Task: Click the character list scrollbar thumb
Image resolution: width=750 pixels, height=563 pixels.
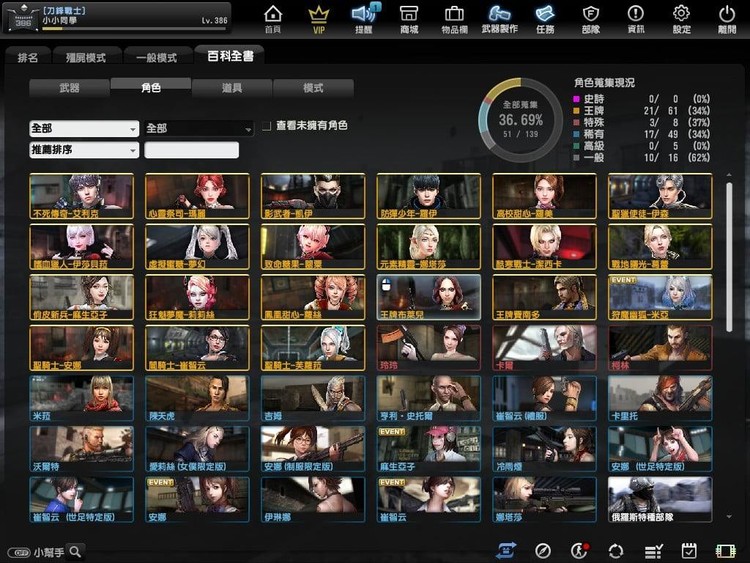Action: point(729,257)
